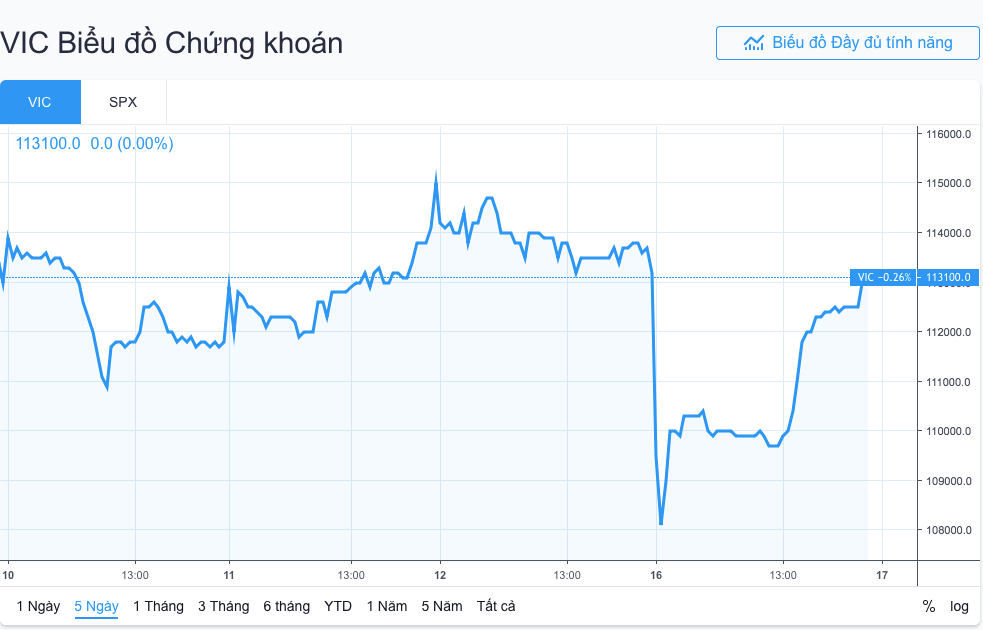Select the 5 Ngày time range

[x=96, y=606]
